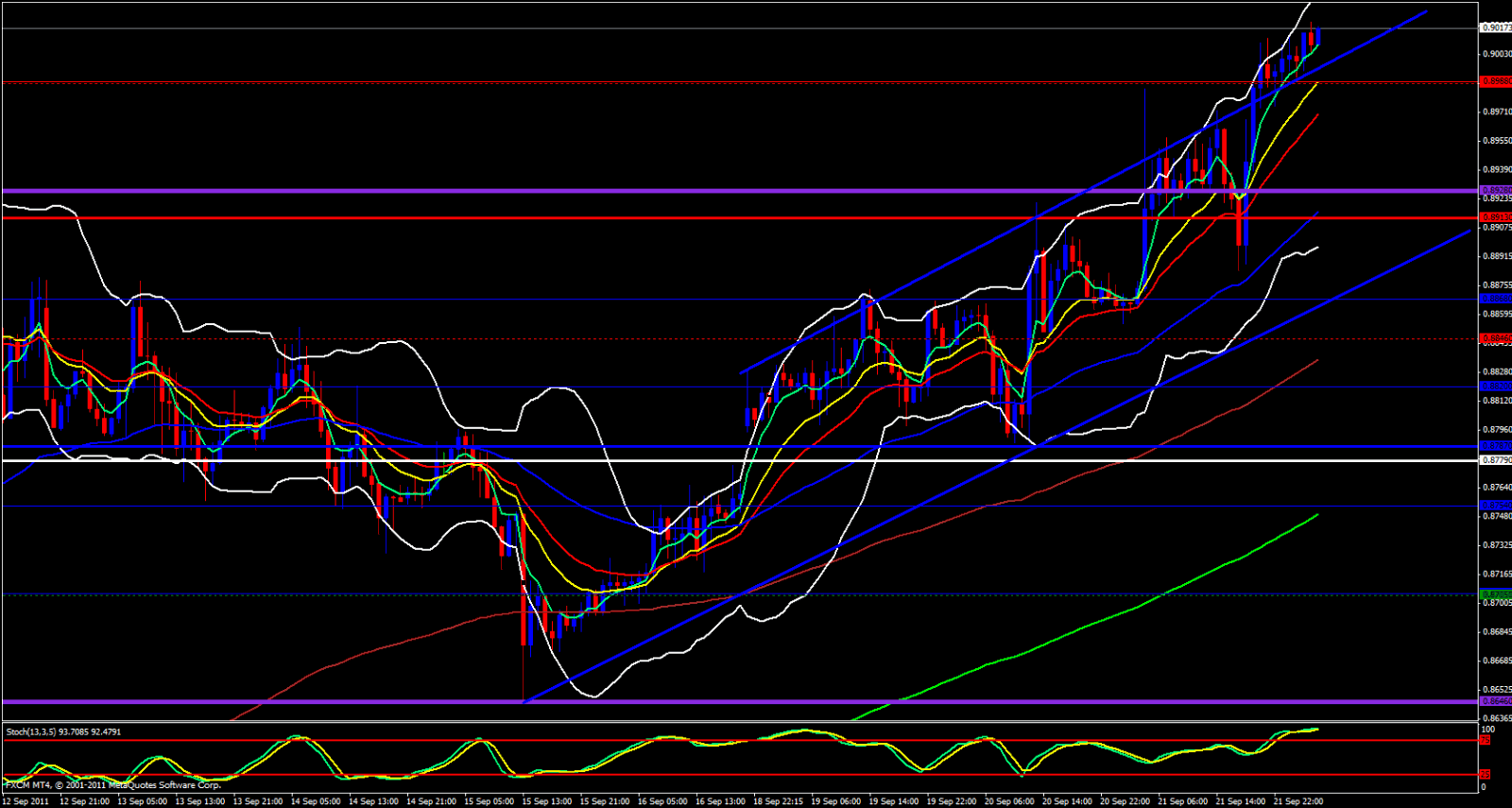Select the purple 0.8928 price tag
Image resolution: width=1512 pixels, height=808 pixels.
tap(1495, 191)
